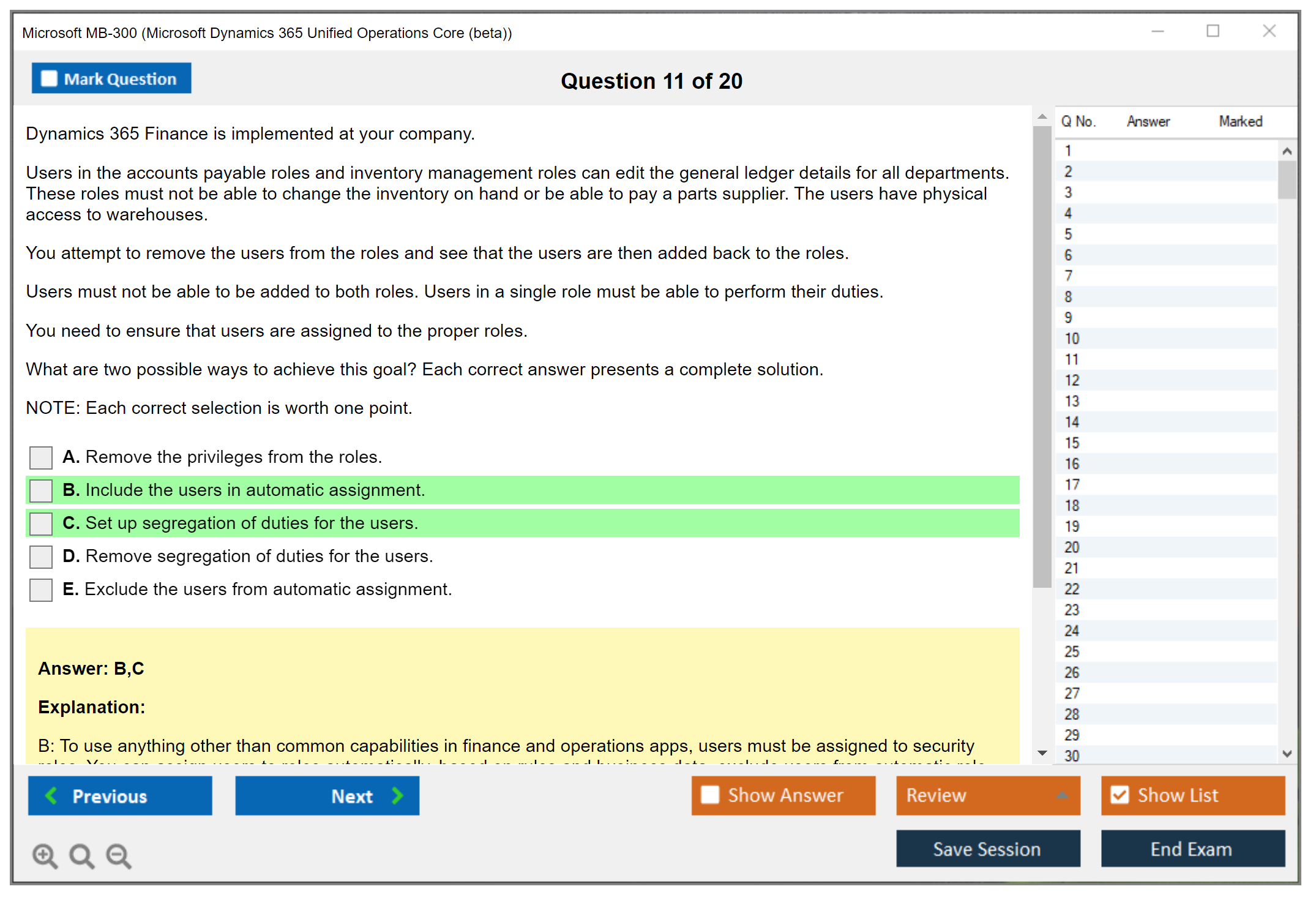Tick option E Exclude the users
The height and width of the screenshot is (900, 1316).
[41, 590]
